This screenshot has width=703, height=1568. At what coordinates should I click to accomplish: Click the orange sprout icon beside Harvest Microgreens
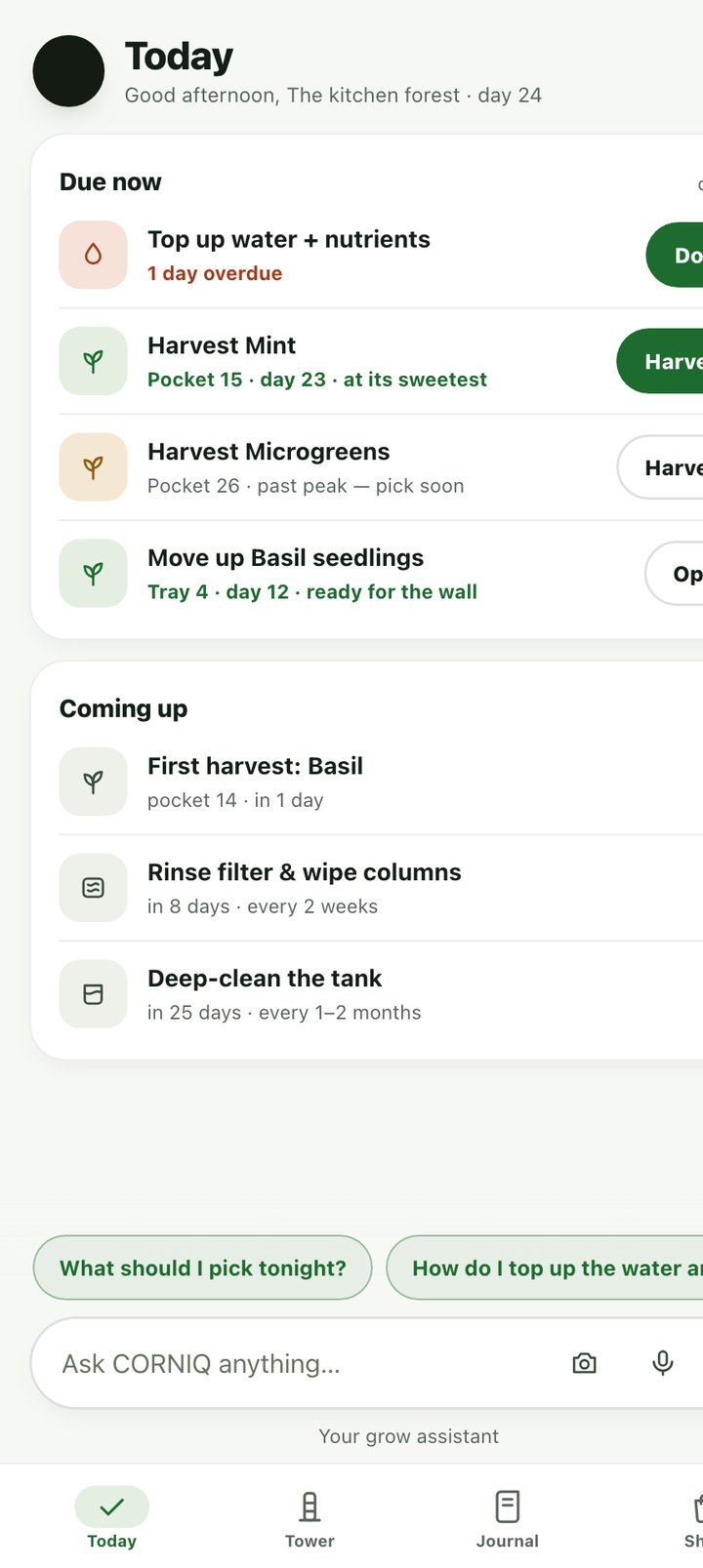pos(93,467)
